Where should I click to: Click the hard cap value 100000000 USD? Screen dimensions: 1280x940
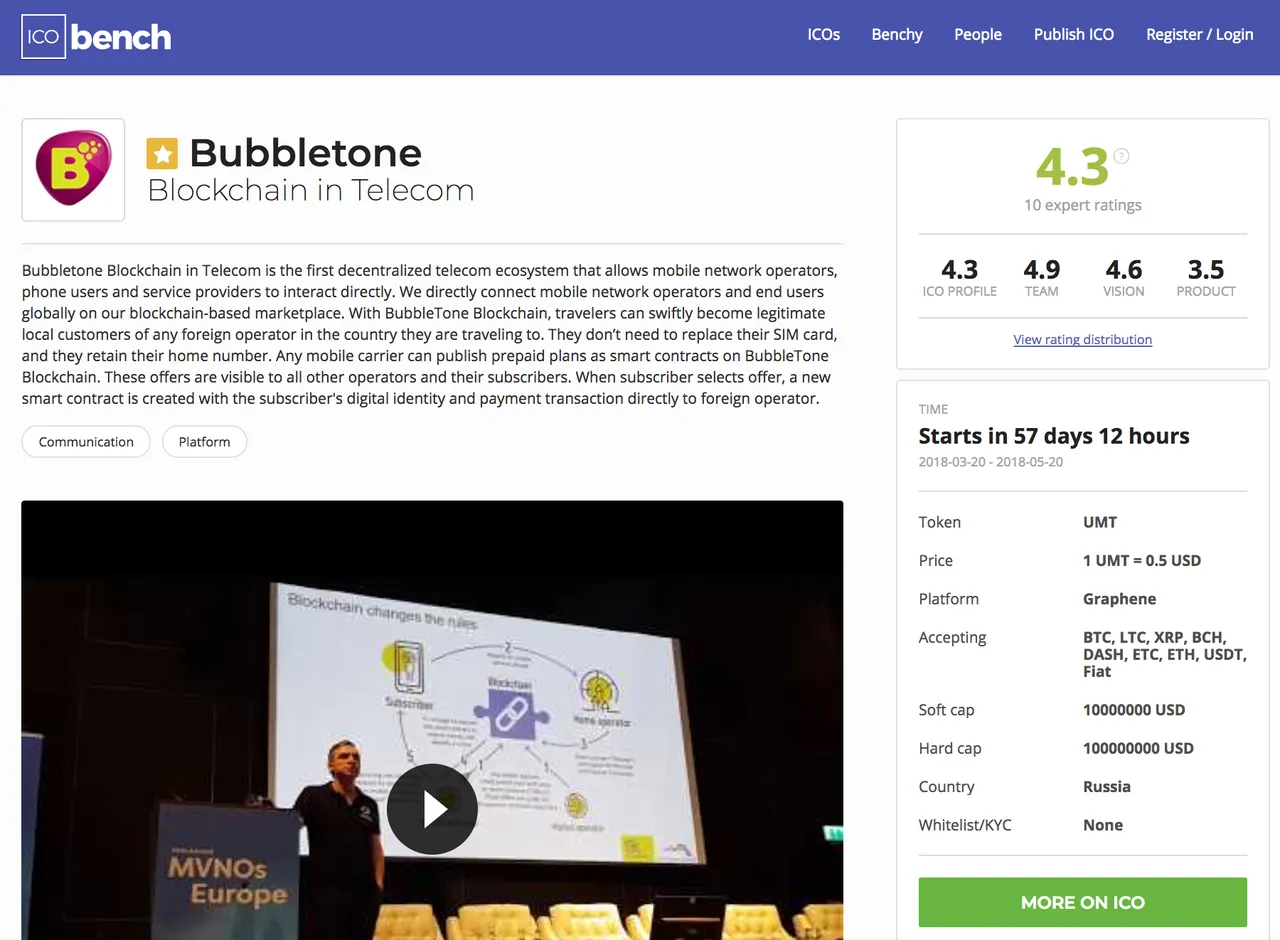coord(1138,748)
